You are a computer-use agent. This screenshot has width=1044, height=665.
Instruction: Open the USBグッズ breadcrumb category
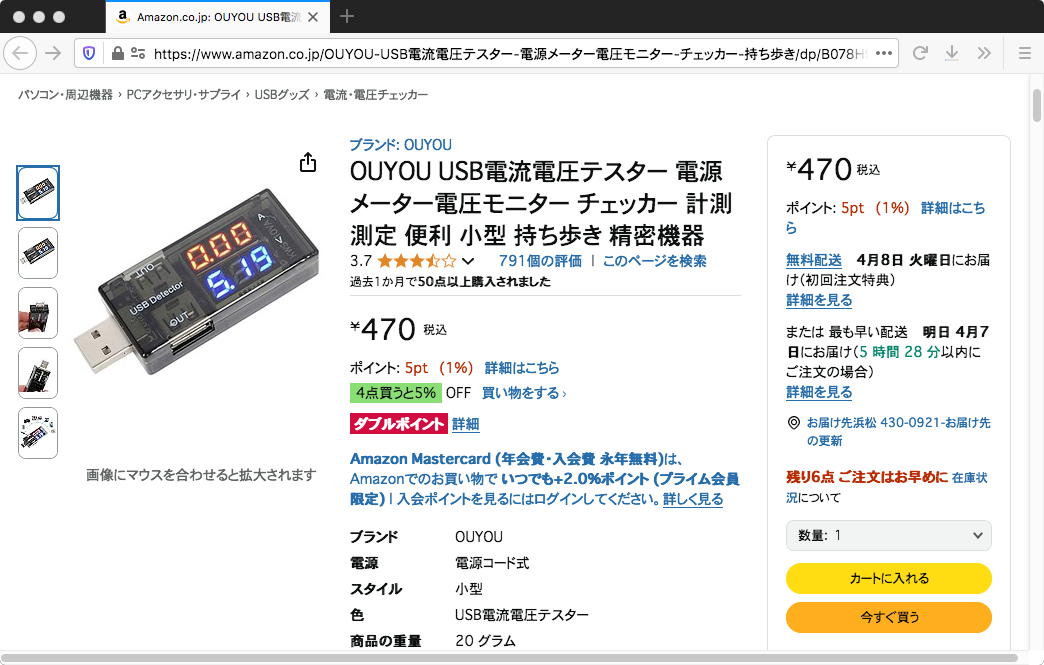point(282,95)
